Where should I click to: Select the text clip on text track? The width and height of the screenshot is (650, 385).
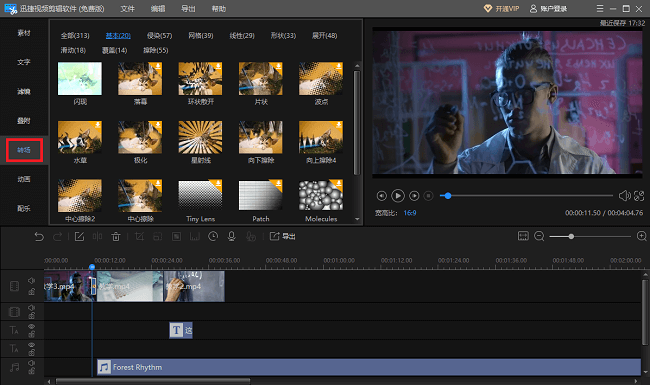[x=181, y=330]
